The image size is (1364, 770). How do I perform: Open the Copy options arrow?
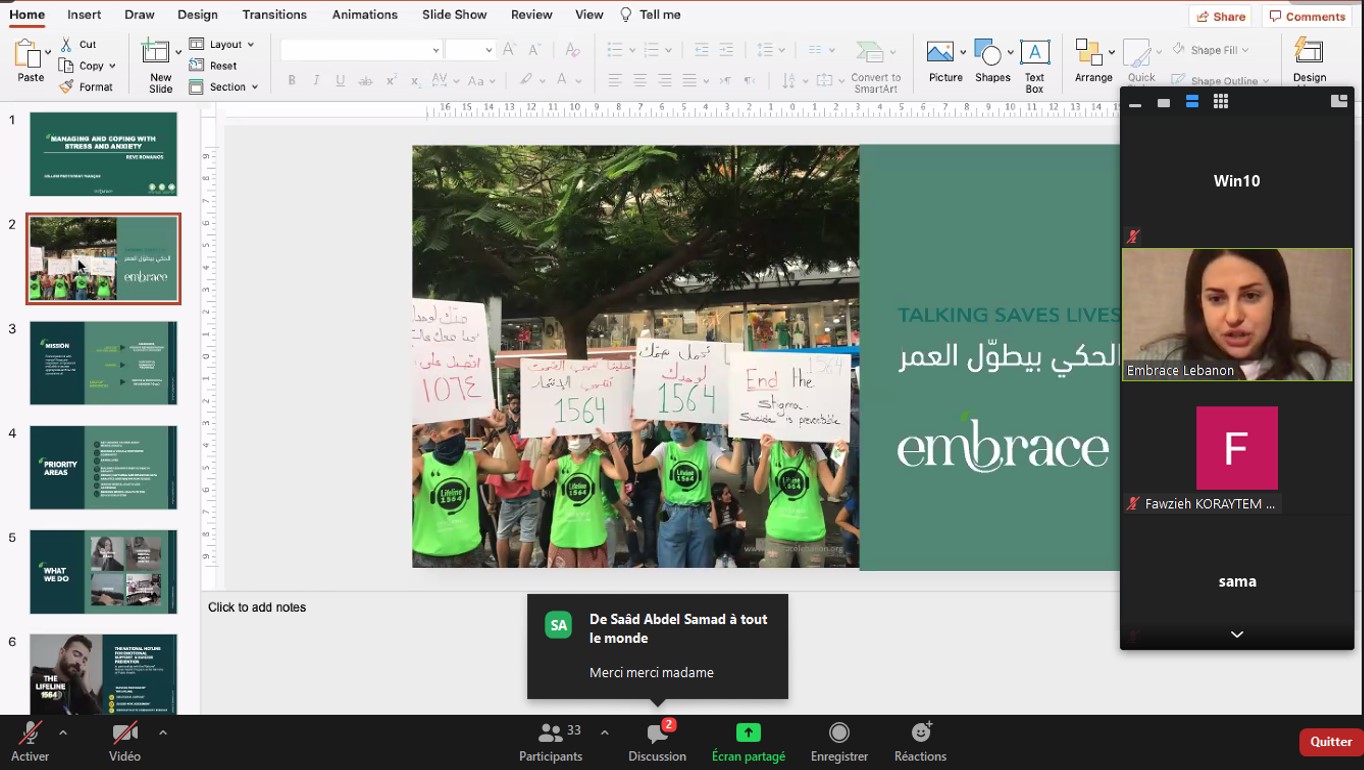[x=112, y=66]
